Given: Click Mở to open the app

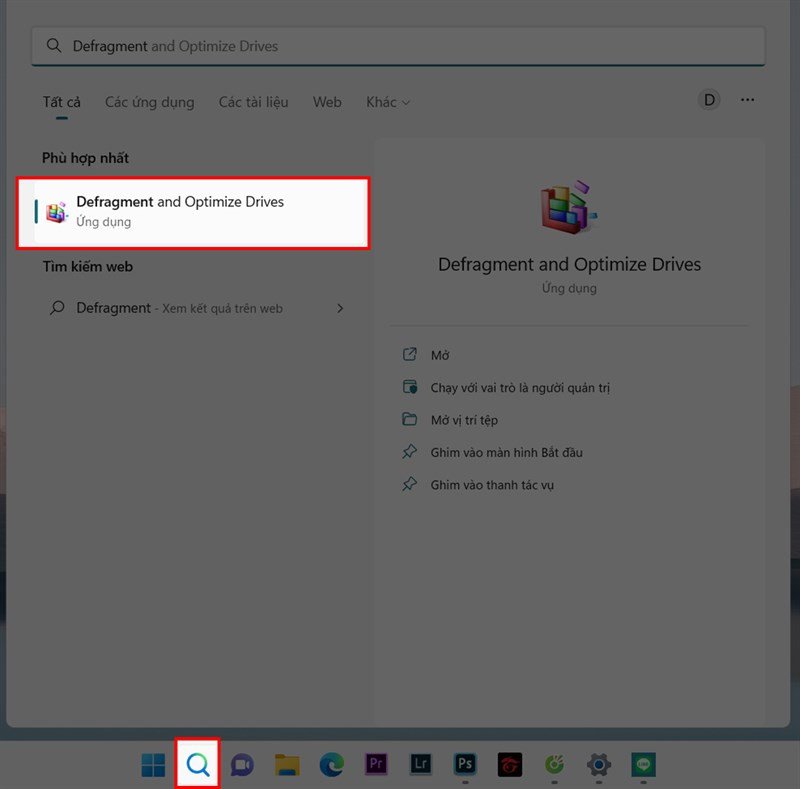Looking at the screenshot, I should tap(440, 355).
